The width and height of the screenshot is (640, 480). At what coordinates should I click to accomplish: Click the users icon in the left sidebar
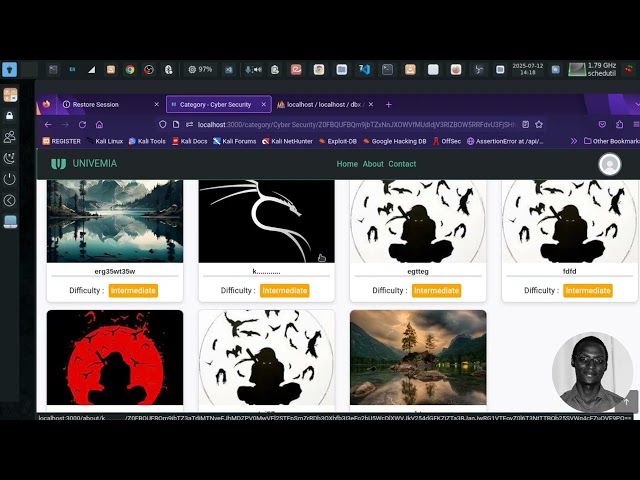[x=9, y=137]
